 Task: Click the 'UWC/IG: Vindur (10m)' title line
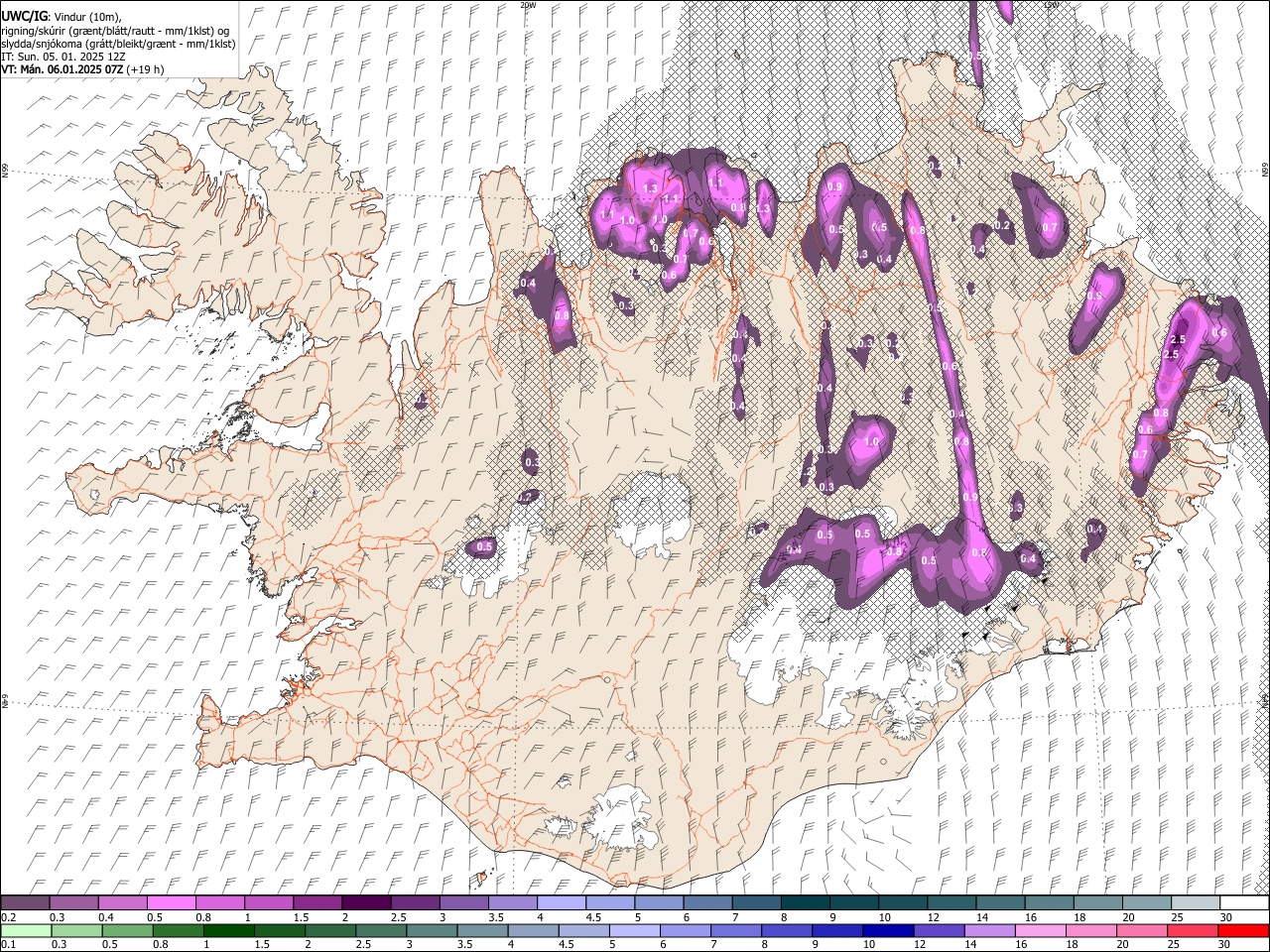coord(61,16)
